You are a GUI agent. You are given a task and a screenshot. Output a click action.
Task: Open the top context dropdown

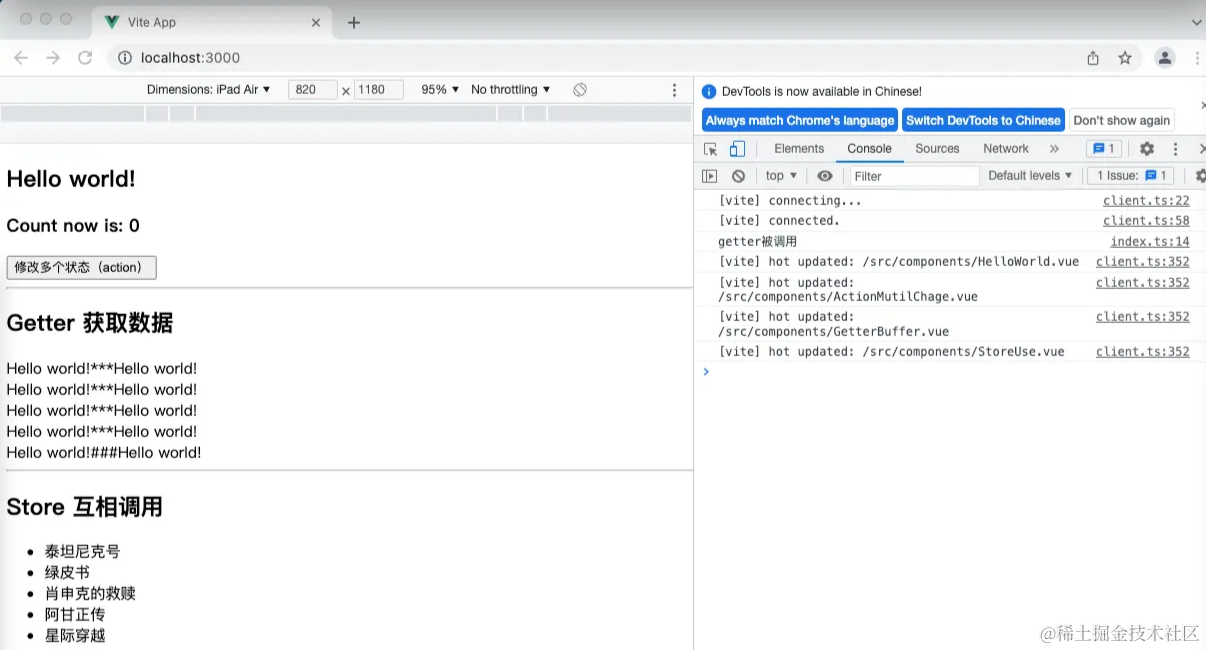tap(781, 176)
